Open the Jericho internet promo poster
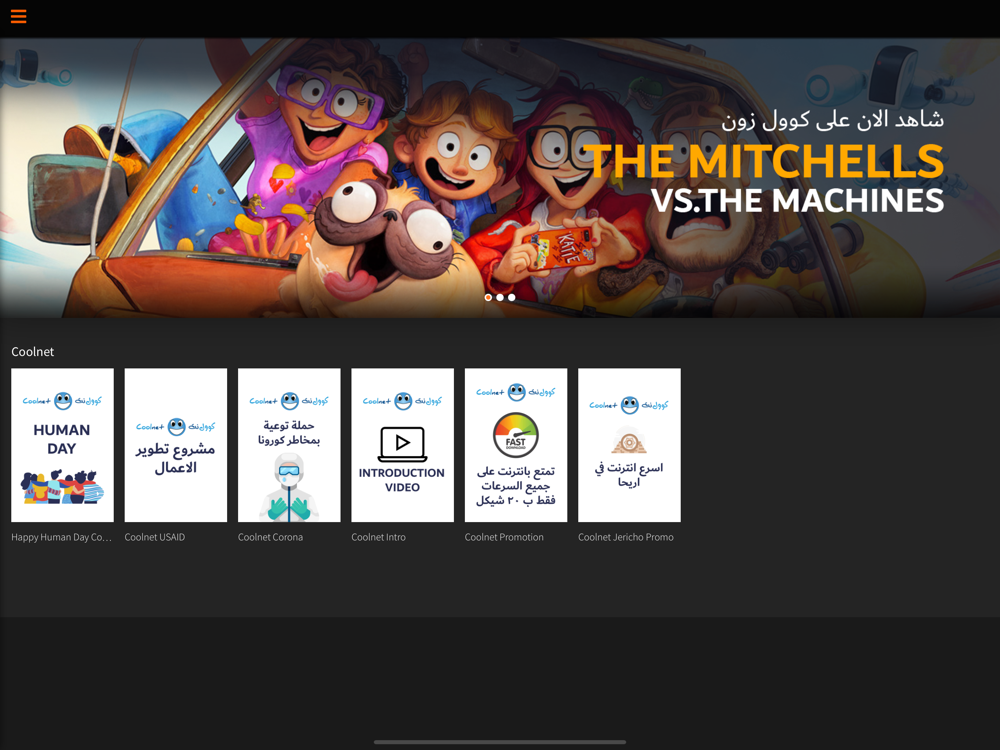 [x=629, y=445]
